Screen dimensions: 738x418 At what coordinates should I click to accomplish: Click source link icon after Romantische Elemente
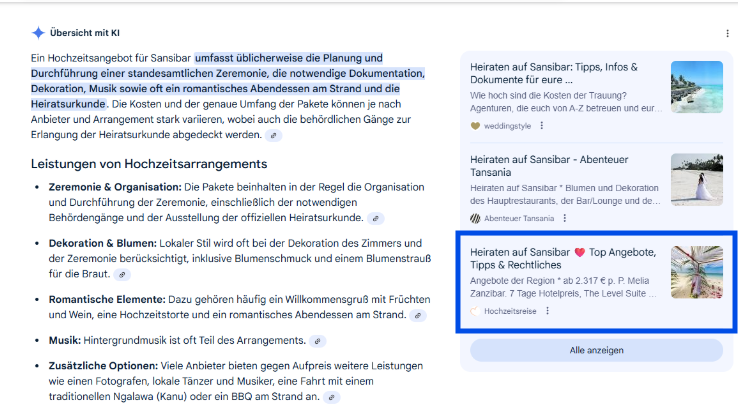418,315
